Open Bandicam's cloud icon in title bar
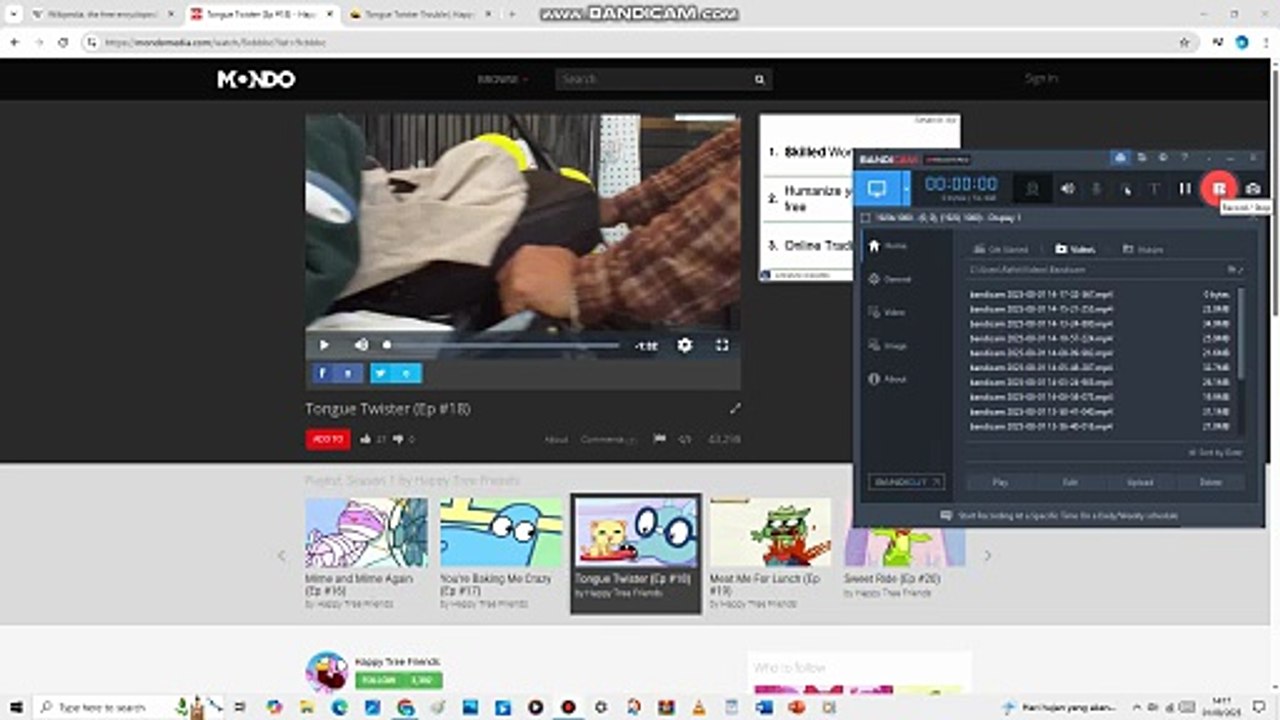Screen dimensions: 1280x720 tap(1122, 158)
